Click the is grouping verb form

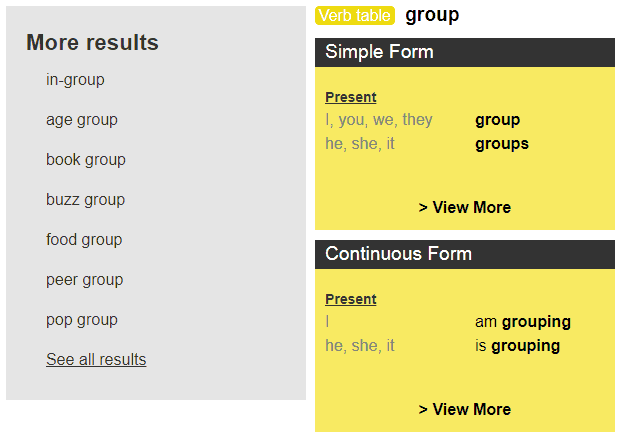[517, 346]
